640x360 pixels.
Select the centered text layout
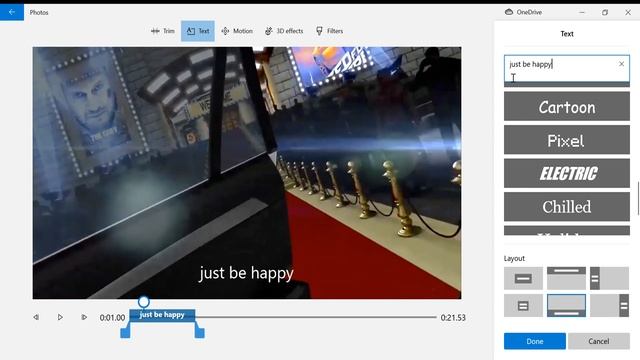pyautogui.click(x=523, y=278)
